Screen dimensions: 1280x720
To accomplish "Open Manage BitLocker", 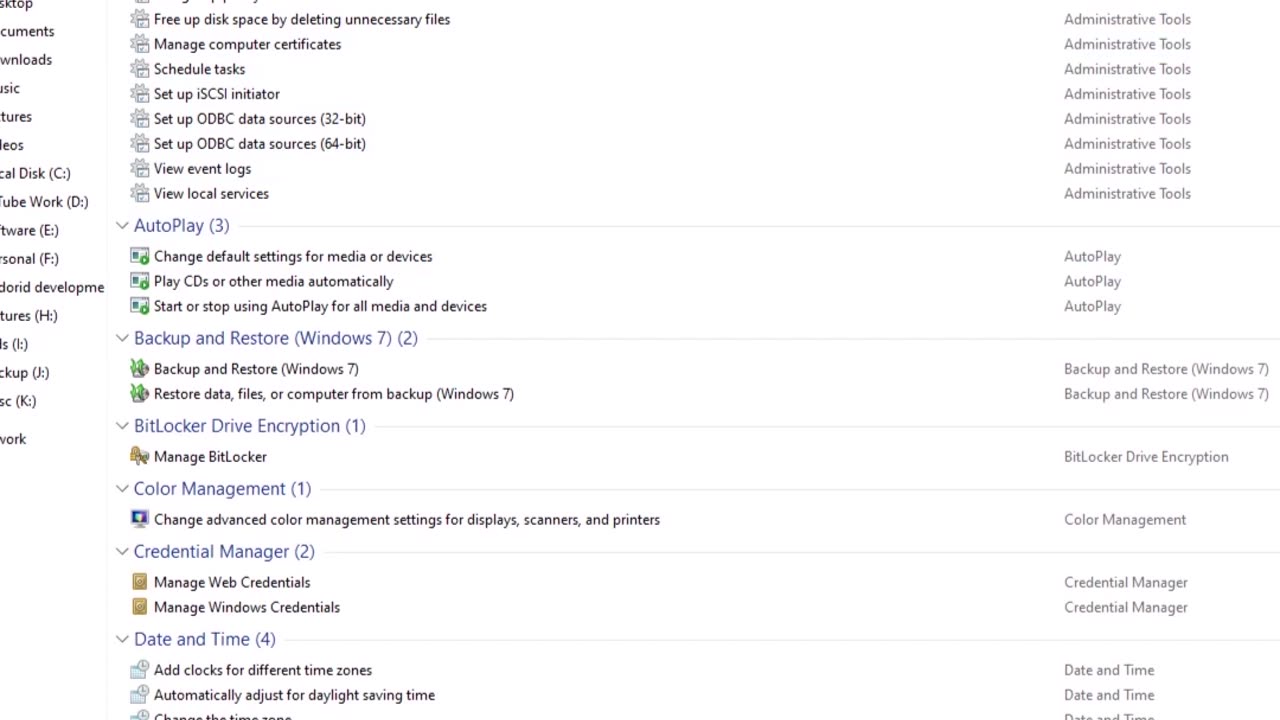I will (x=210, y=457).
